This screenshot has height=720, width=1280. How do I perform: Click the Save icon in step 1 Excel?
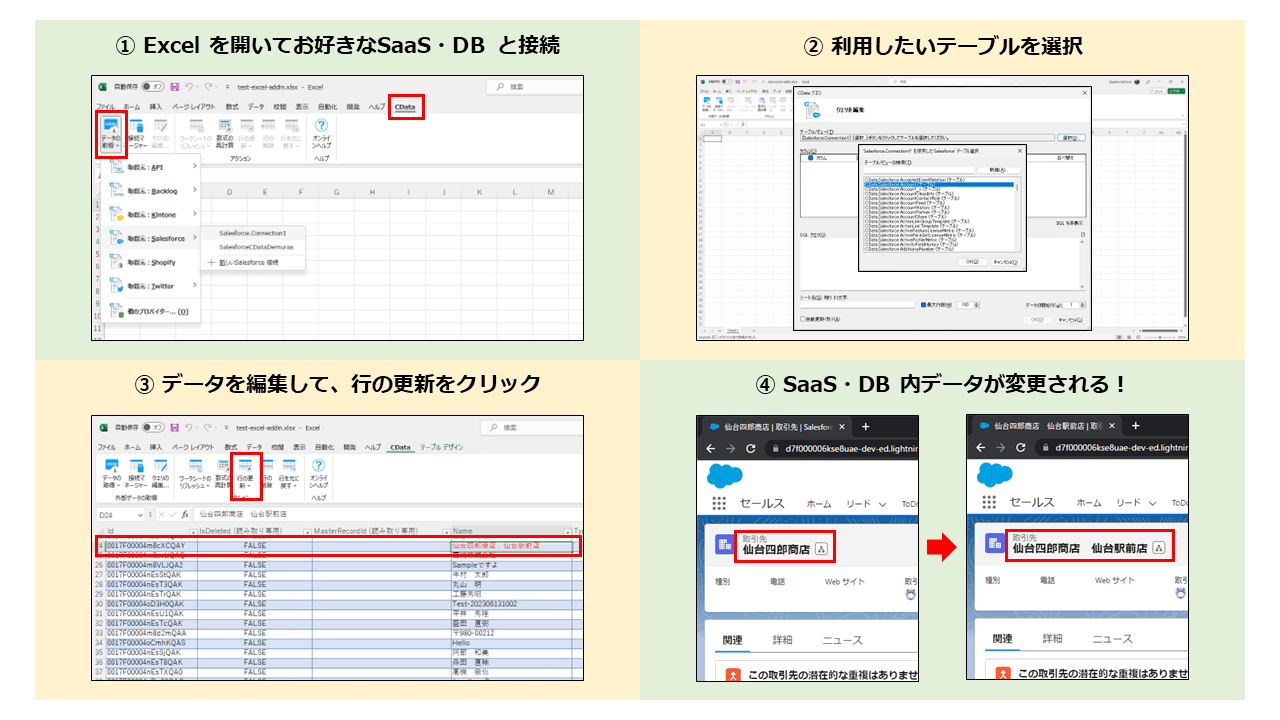pyautogui.click(x=175, y=87)
